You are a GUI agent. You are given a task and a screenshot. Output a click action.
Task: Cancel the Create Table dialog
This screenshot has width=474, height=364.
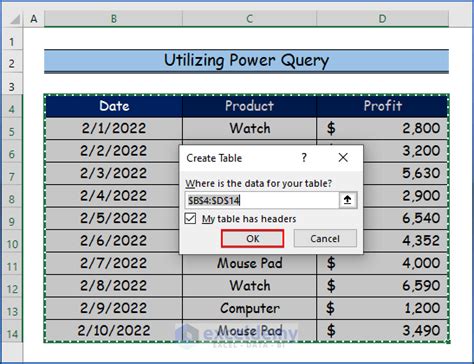tap(325, 239)
